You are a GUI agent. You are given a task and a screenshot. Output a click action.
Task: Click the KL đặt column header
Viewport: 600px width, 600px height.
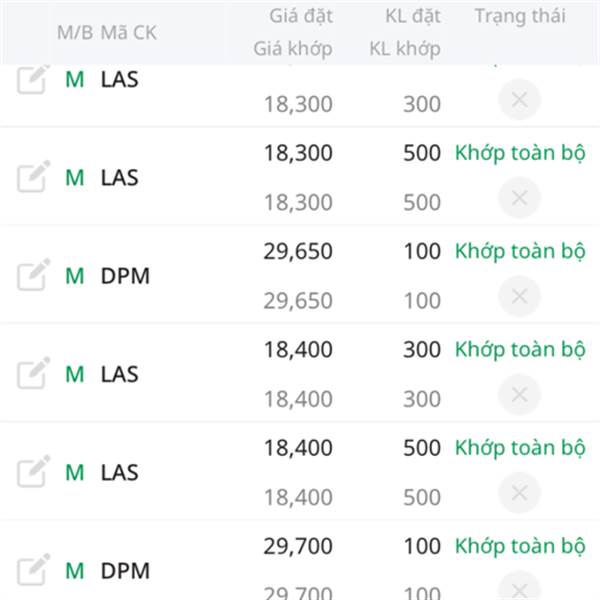412,16
